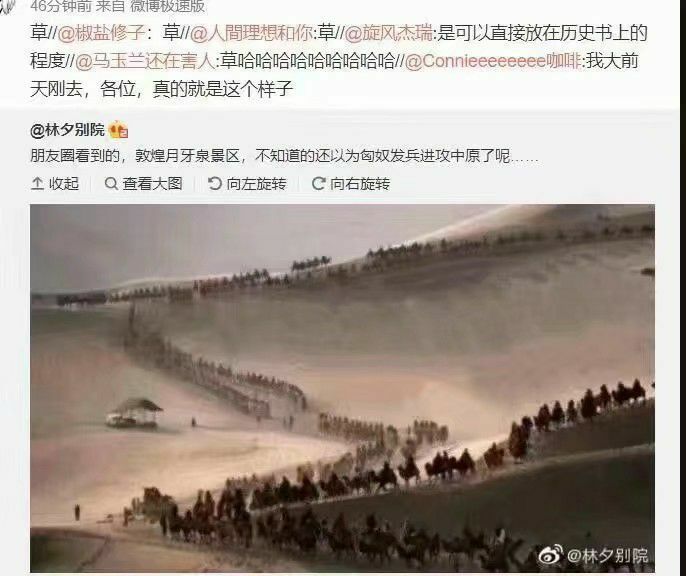View the full-size image via 查看大图

point(144,184)
